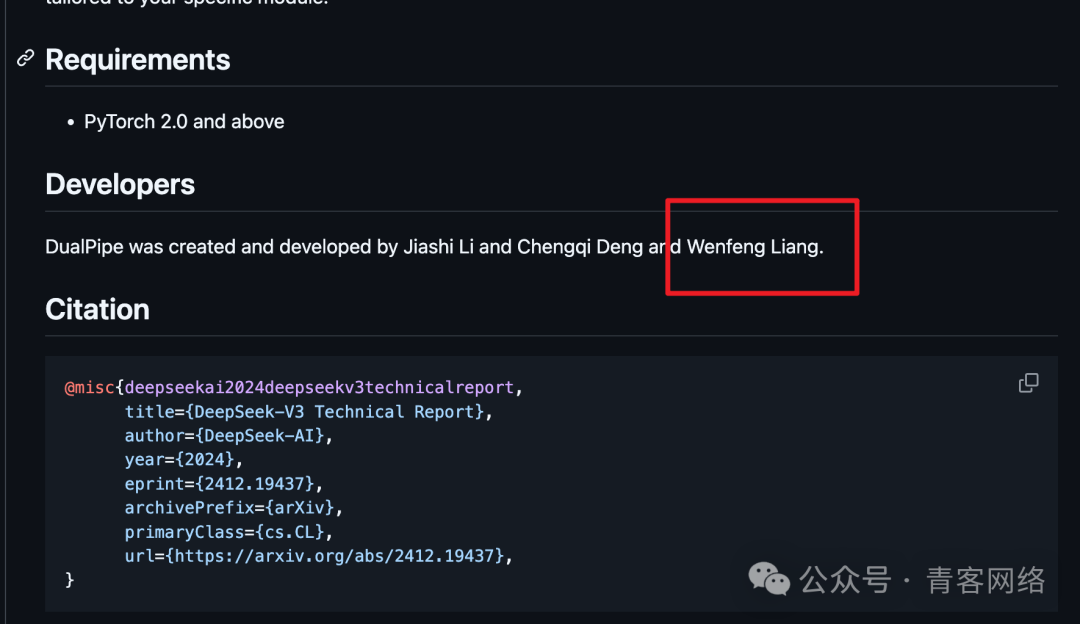The height and width of the screenshot is (624, 1080).
Task: Click the name Jiashi Li
Action: (438, 247)
